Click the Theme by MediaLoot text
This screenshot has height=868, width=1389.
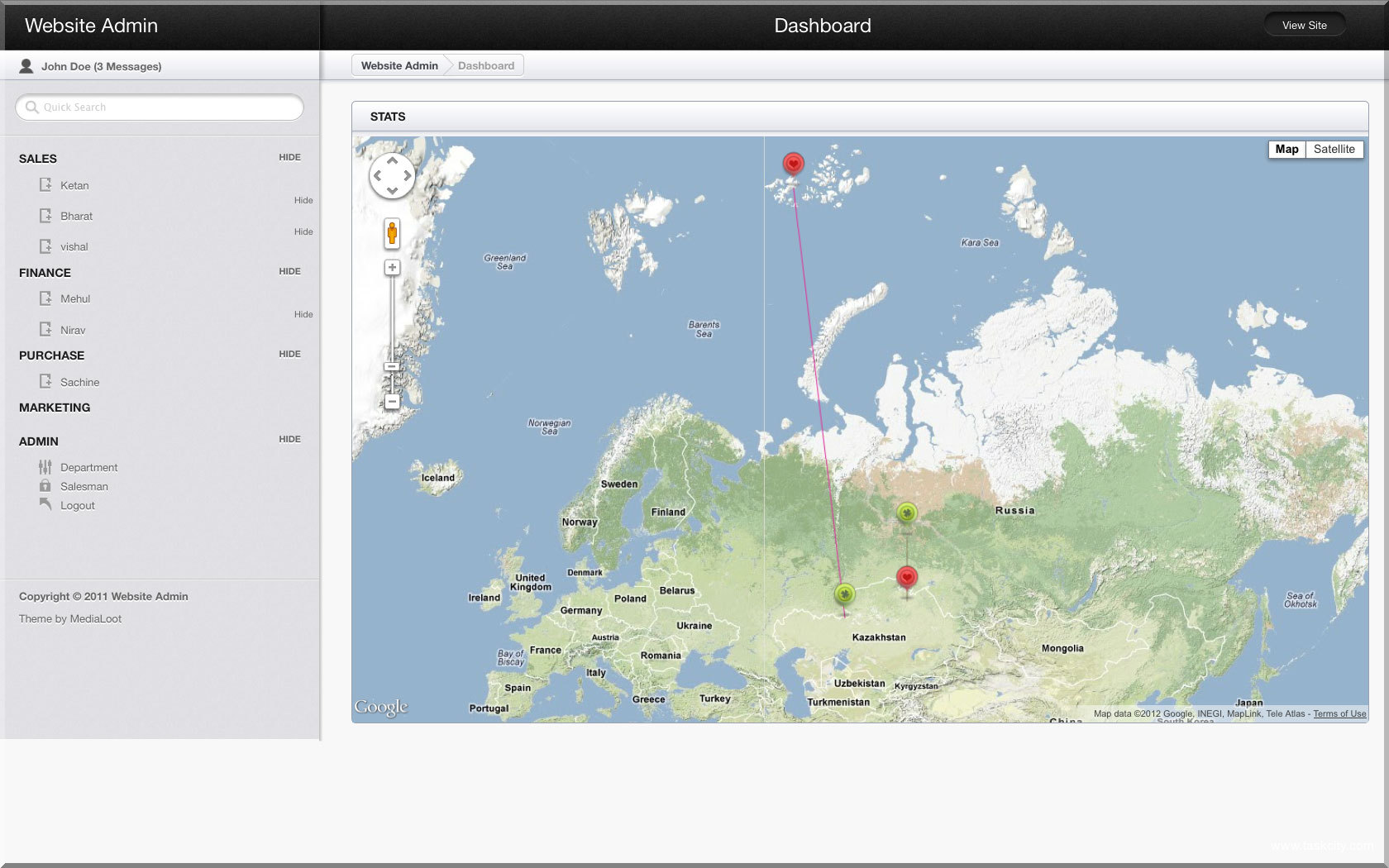click(x=70, y=618)
